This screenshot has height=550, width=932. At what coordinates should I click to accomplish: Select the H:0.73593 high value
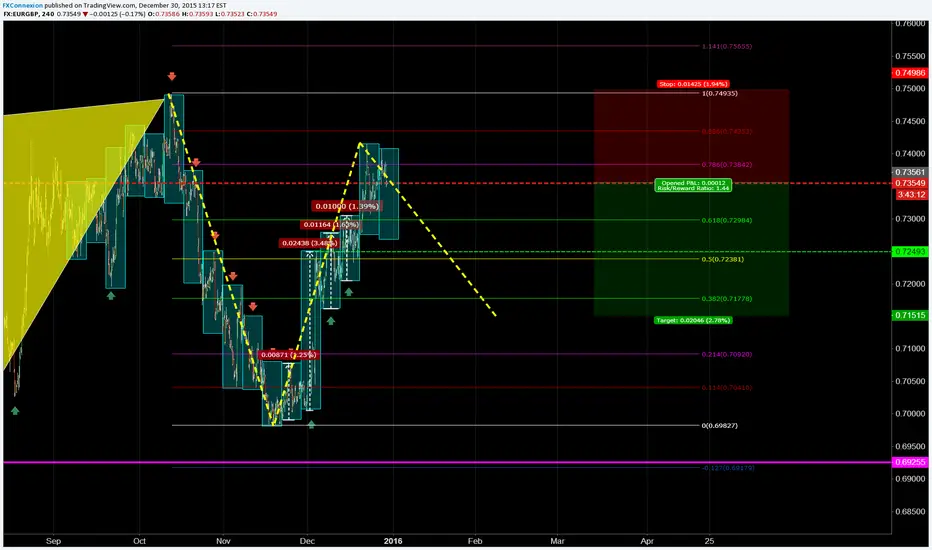coord(197,14)
